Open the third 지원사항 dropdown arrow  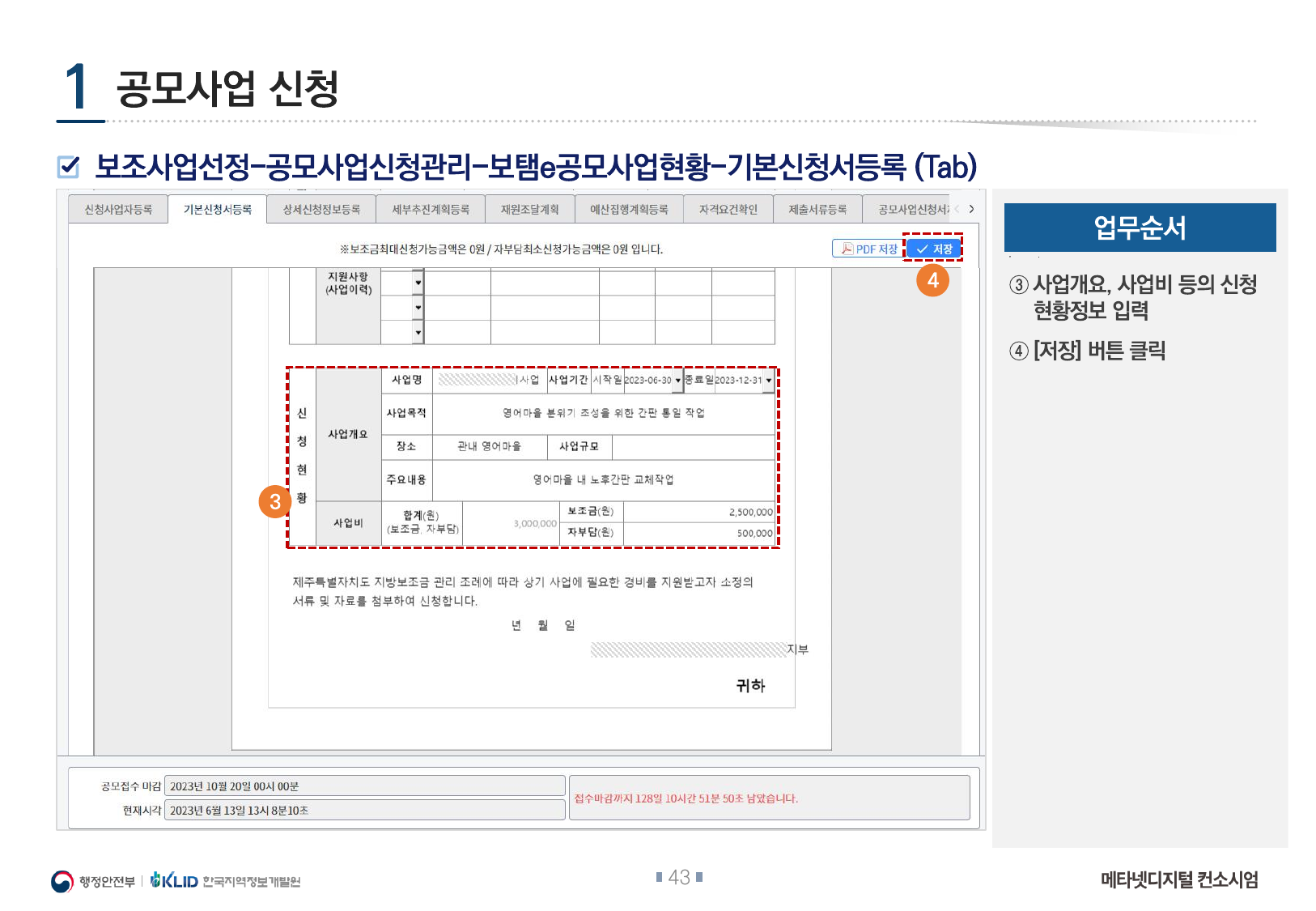click(x=418, y=332)
